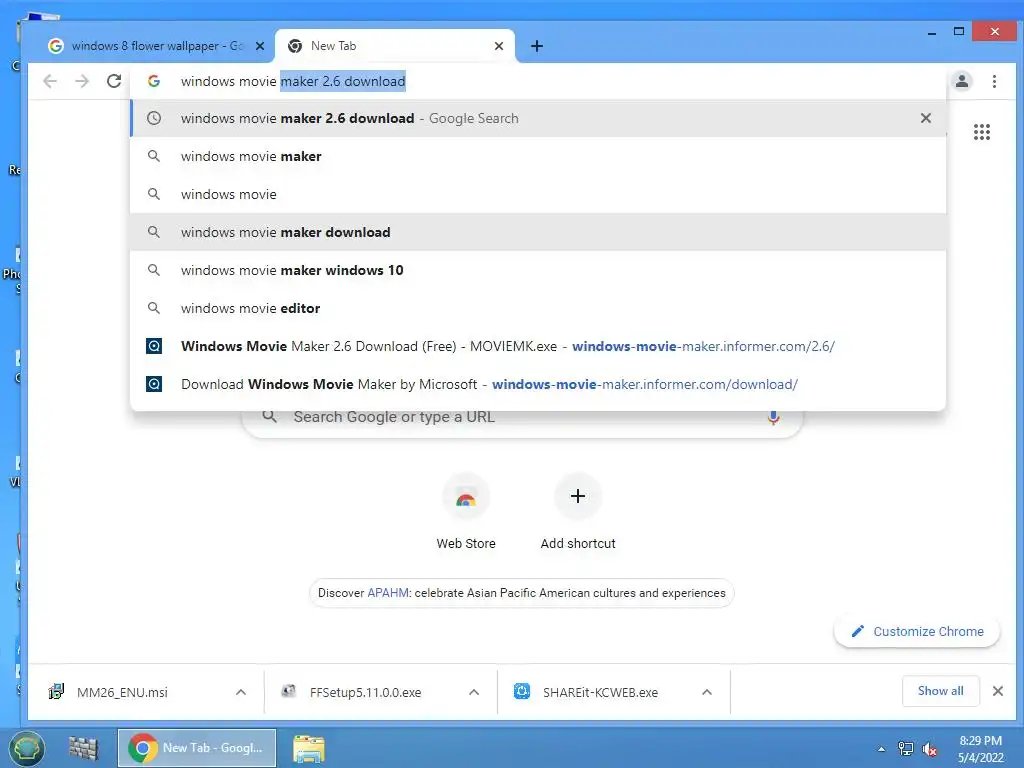Screen dimensions: 1024x768
Task: Open windows-movie-maker.informer.com/2.6/ suggestion
Action: click(x=538, y=346)
